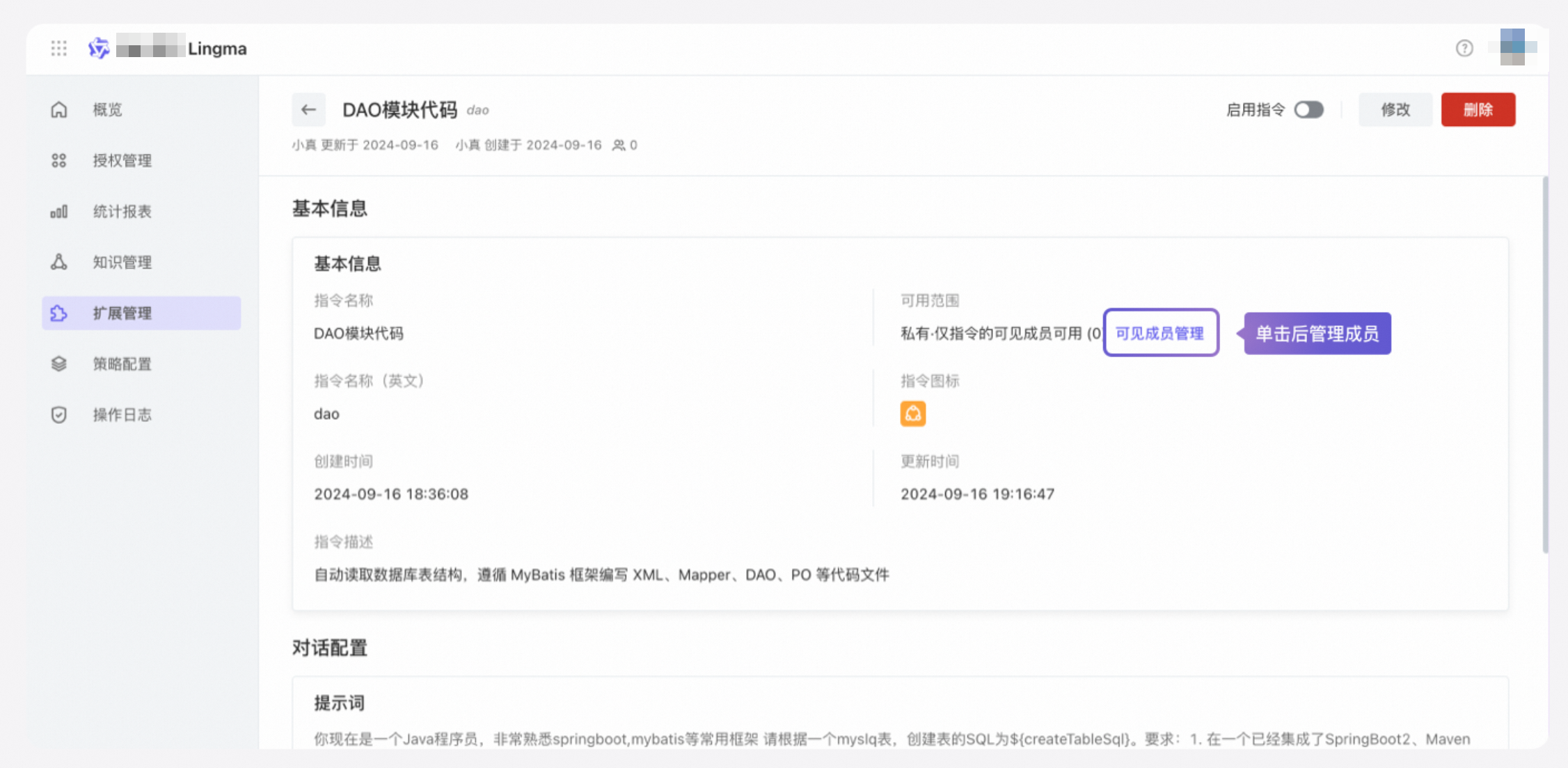Click the Lingma logo icon
This screenshot has height=768, width=1568.
tap(99, 48)
